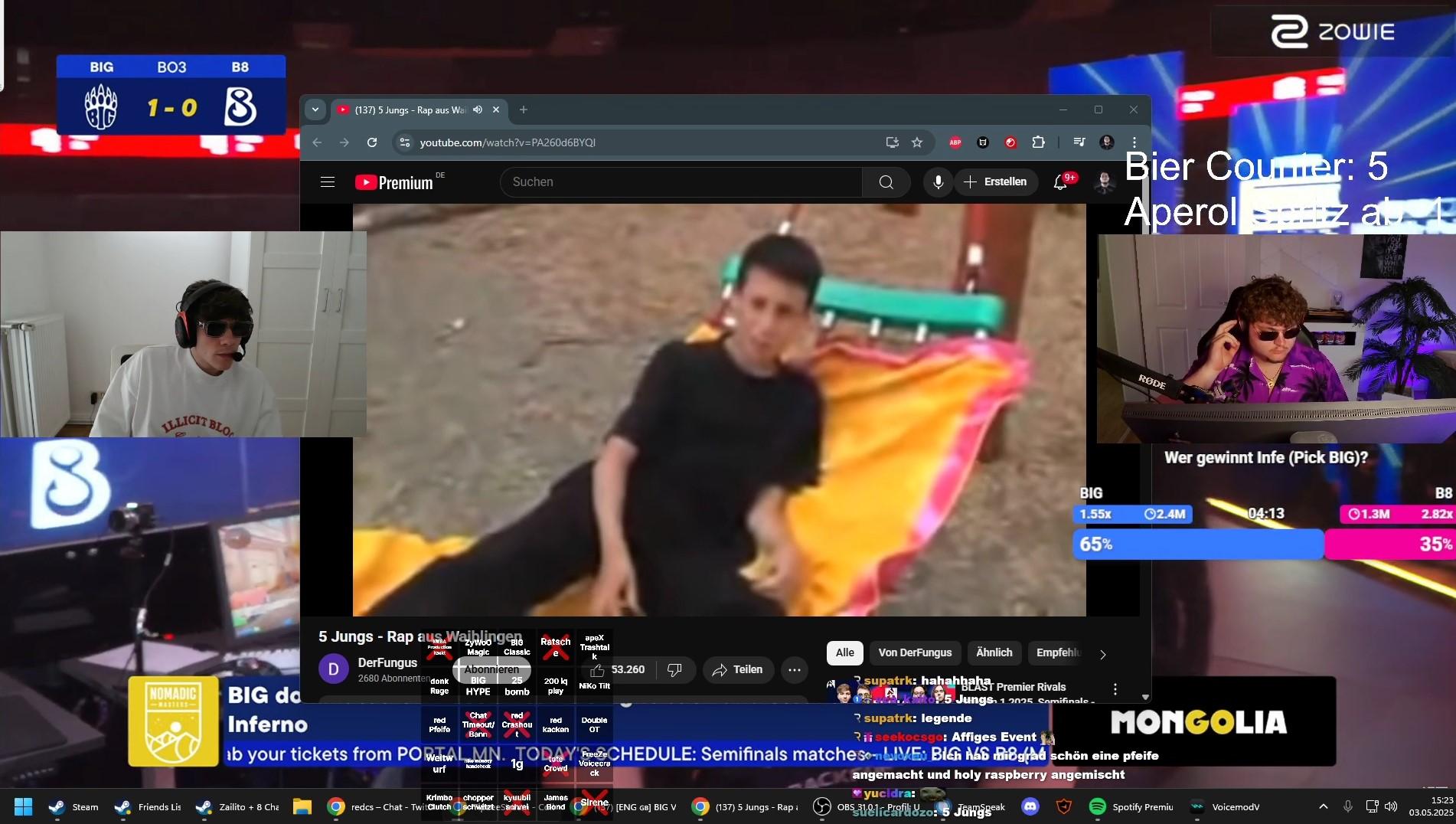Close the 5 Jungs YouTube tab
The height and width of the screenshot is (824, 1456).
496,110
